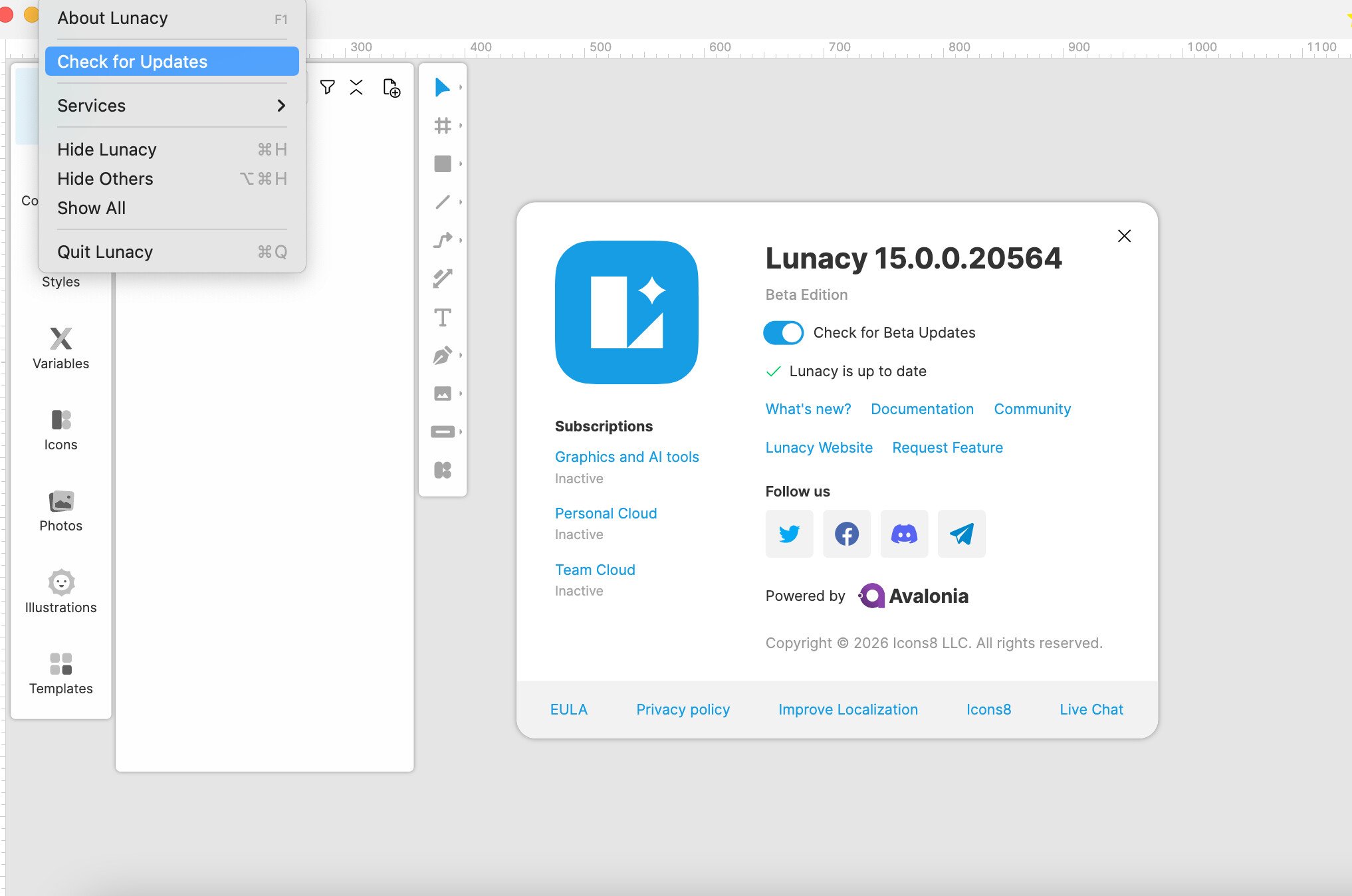
Task: Expand the Pen tool dropdown arrow
Action: coord(460,356)
